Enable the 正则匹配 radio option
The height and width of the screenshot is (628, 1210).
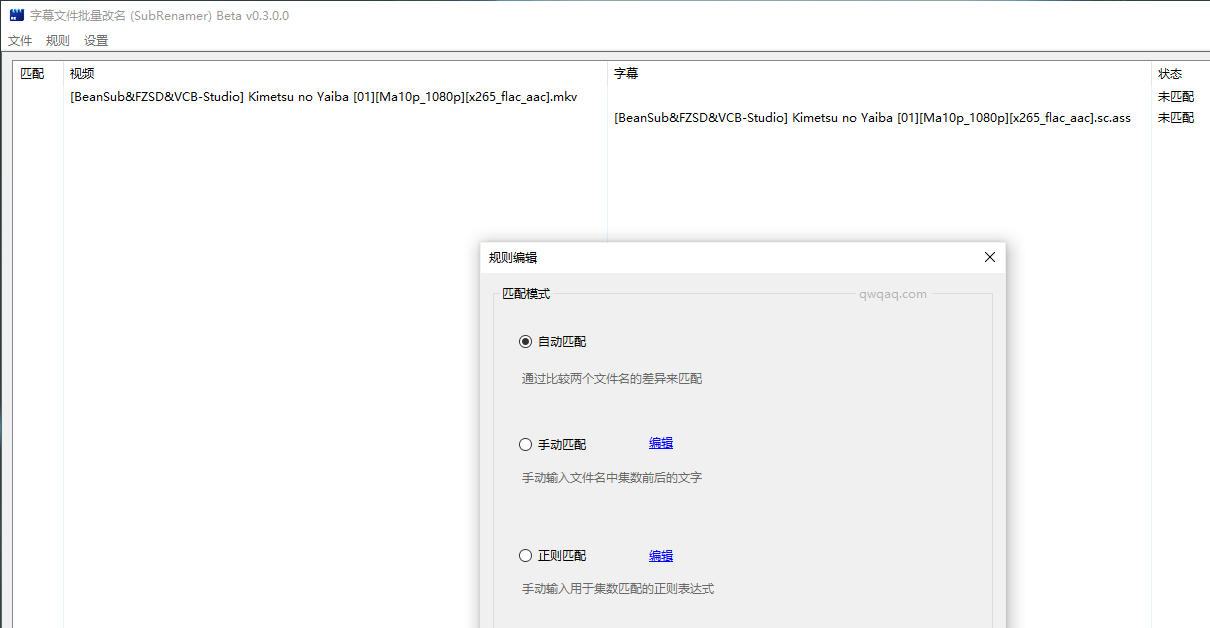(526, 556)
